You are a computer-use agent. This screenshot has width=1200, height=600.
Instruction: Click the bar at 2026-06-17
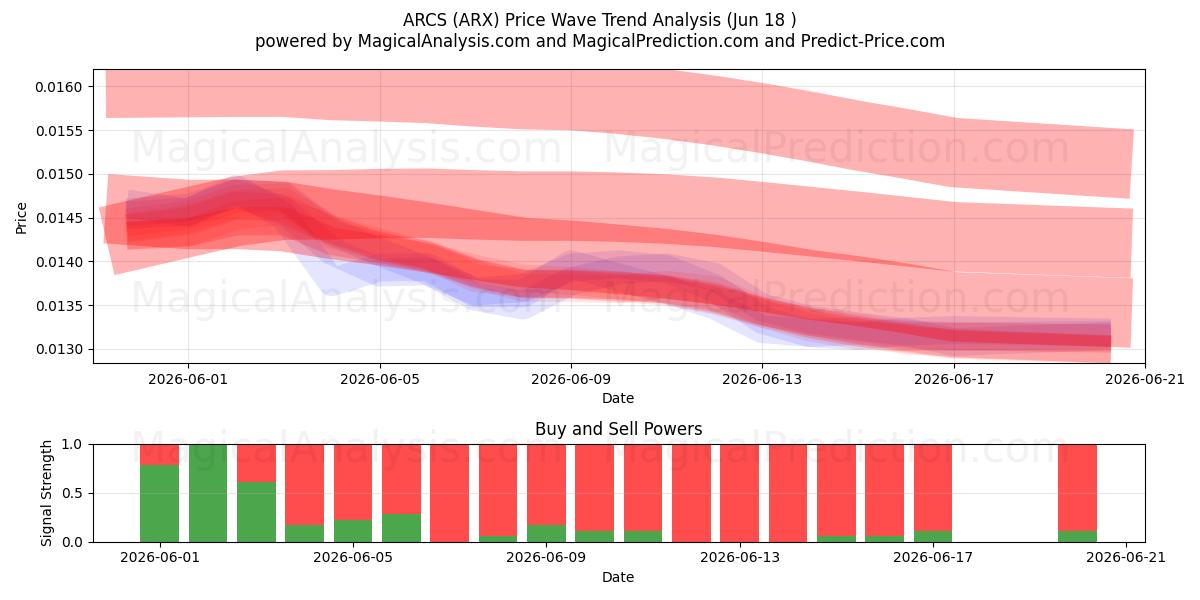coord(933,493)
